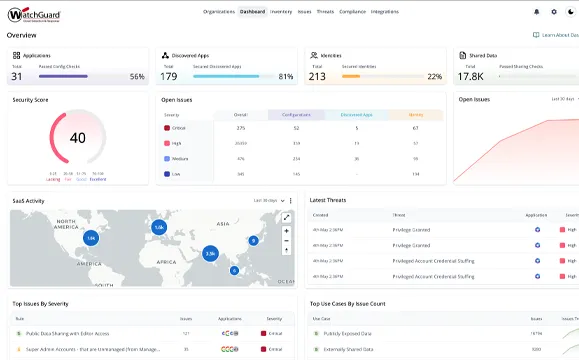Click the Medium severity color swatch
Screen dimensions: 579x360
pos(167,158)
